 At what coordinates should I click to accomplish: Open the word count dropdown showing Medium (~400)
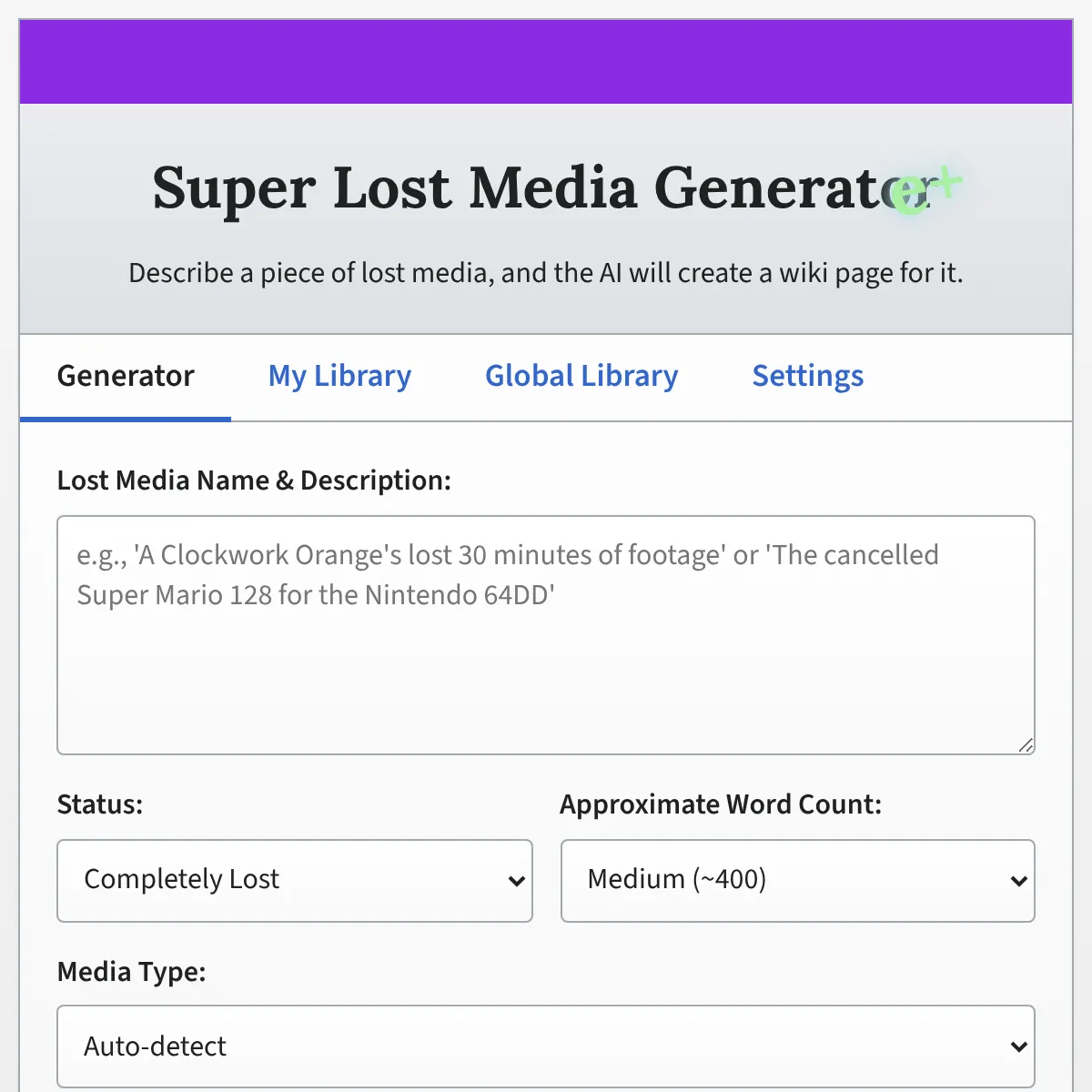tap(797, 880)
